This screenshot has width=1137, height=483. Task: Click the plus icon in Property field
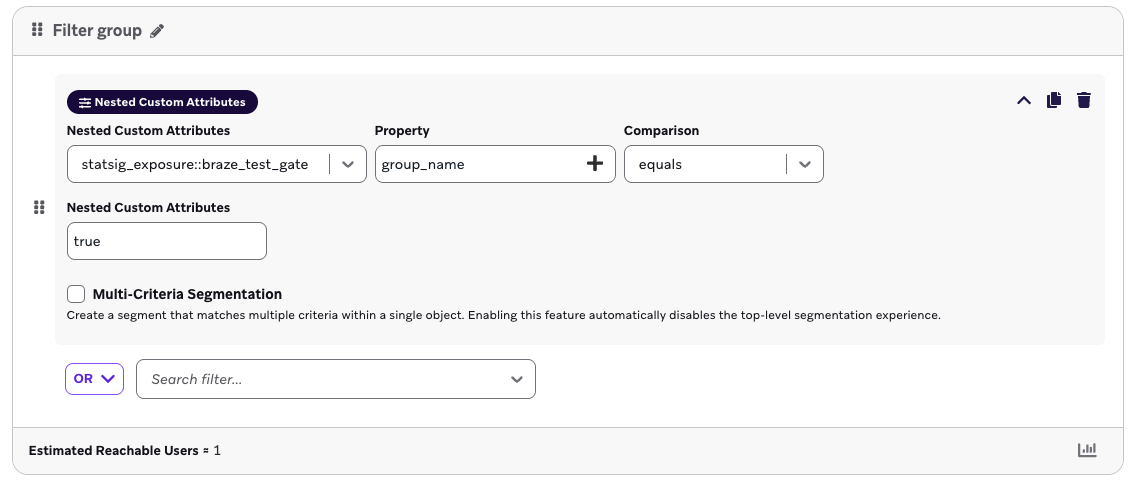pyautogui.click(x=595, y=164)
